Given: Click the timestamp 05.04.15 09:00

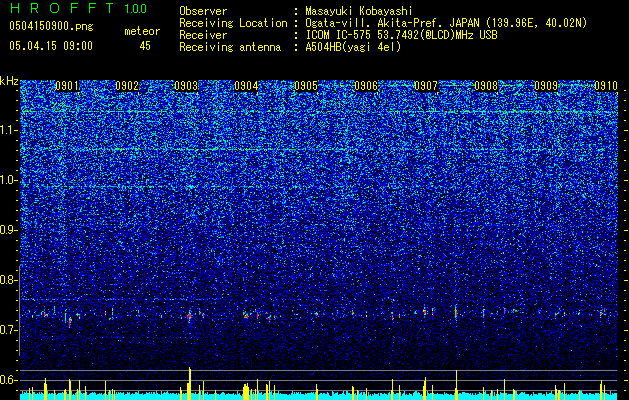Looking at the screenshot, I should (51, 46).
